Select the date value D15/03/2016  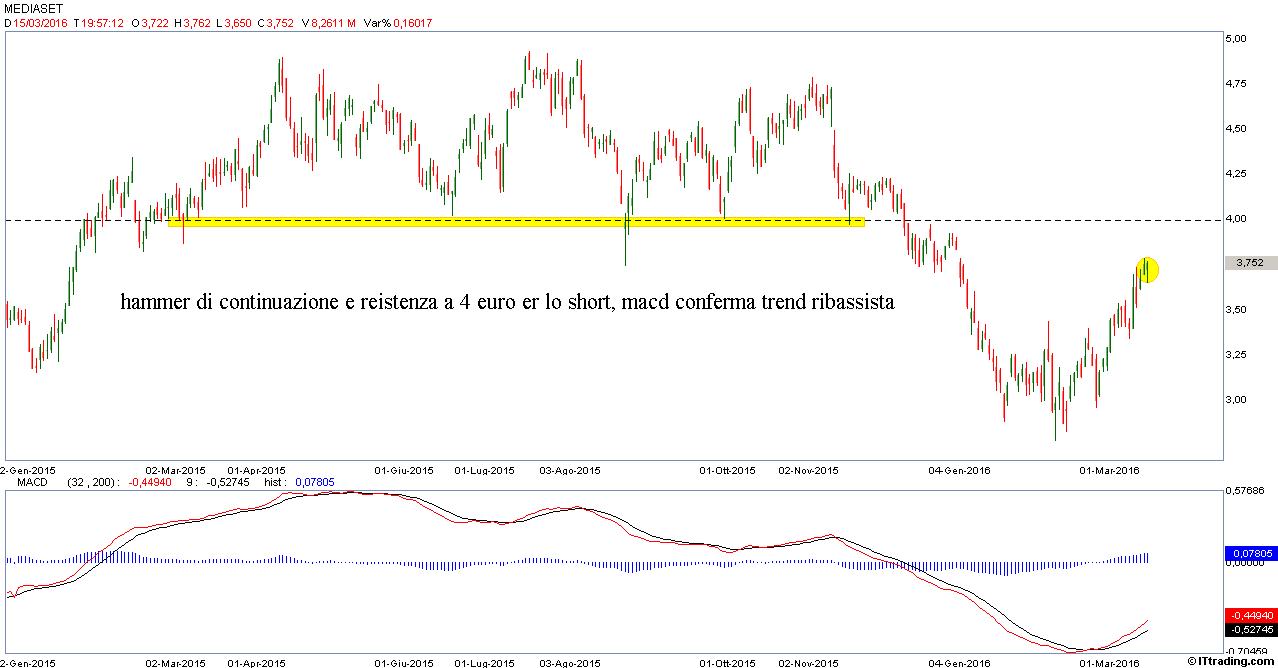click(36, 22)
